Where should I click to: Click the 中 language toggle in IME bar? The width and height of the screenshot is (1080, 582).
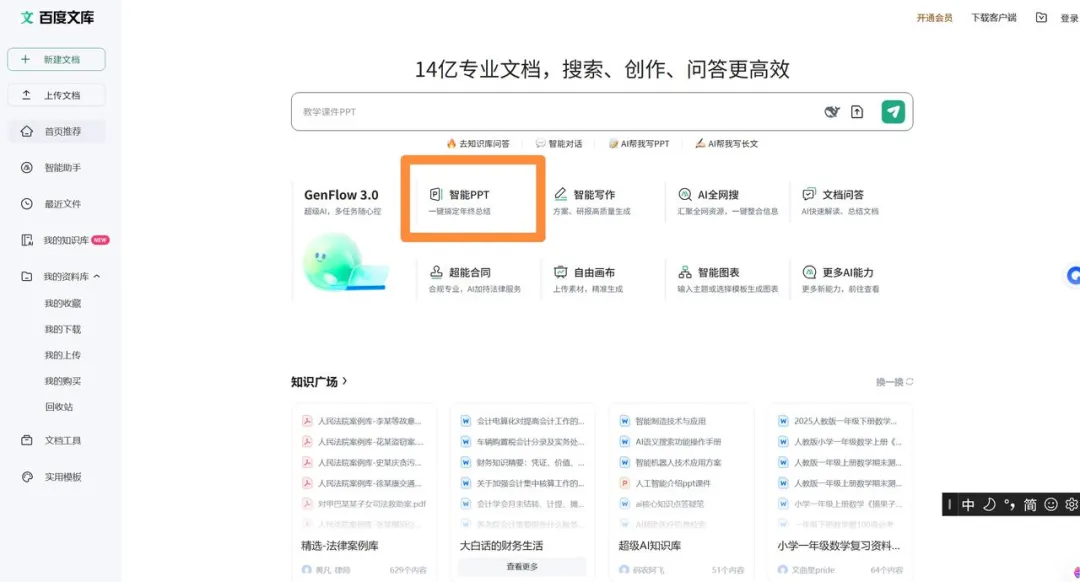[968, 505]
